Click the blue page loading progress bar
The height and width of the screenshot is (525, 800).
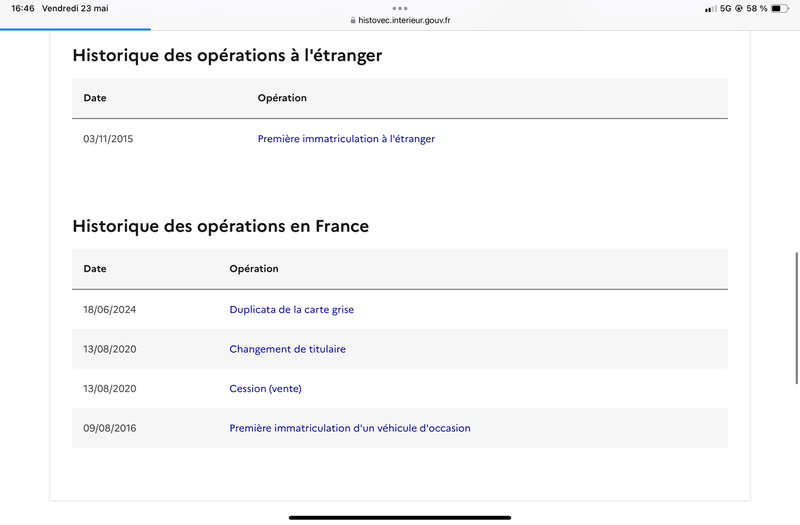click(x=76, y=29)
